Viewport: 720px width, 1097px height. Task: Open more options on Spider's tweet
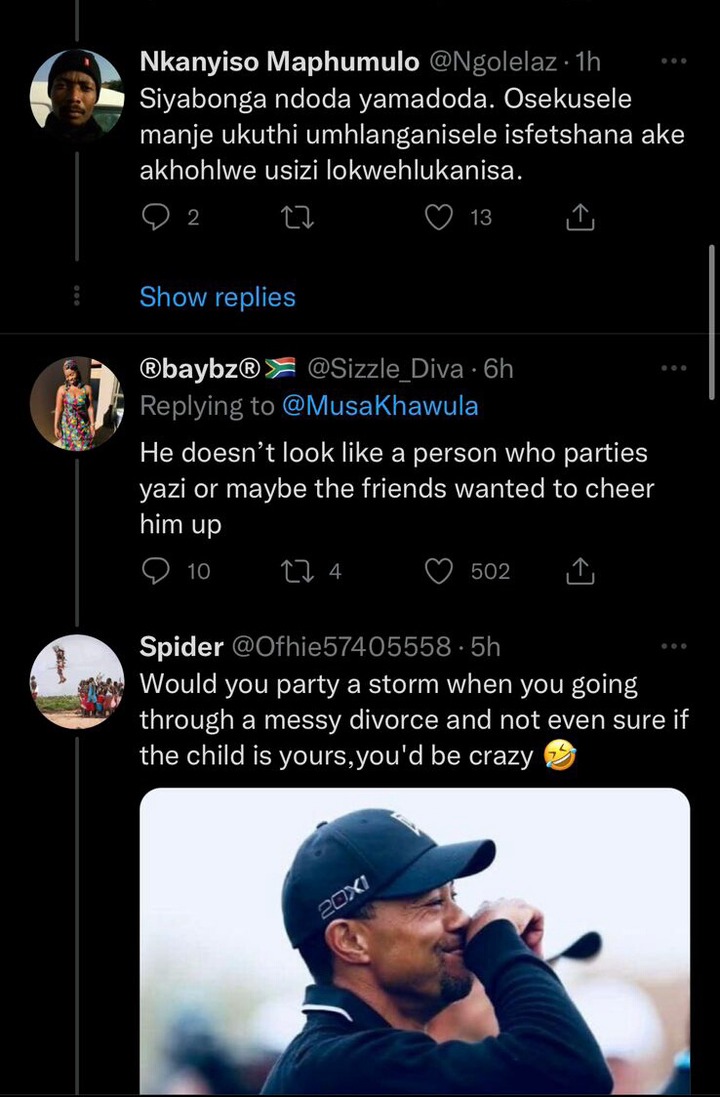[x=674, y=646]
